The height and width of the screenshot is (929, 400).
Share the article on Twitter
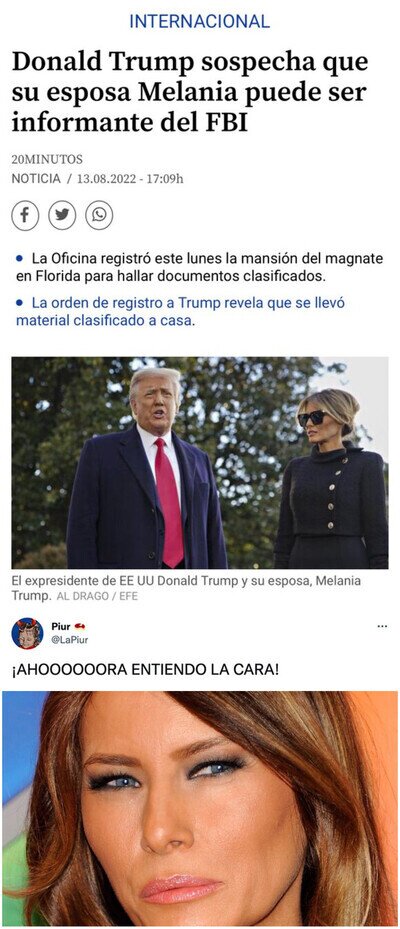pyautogui.click(x=62, y=216)
